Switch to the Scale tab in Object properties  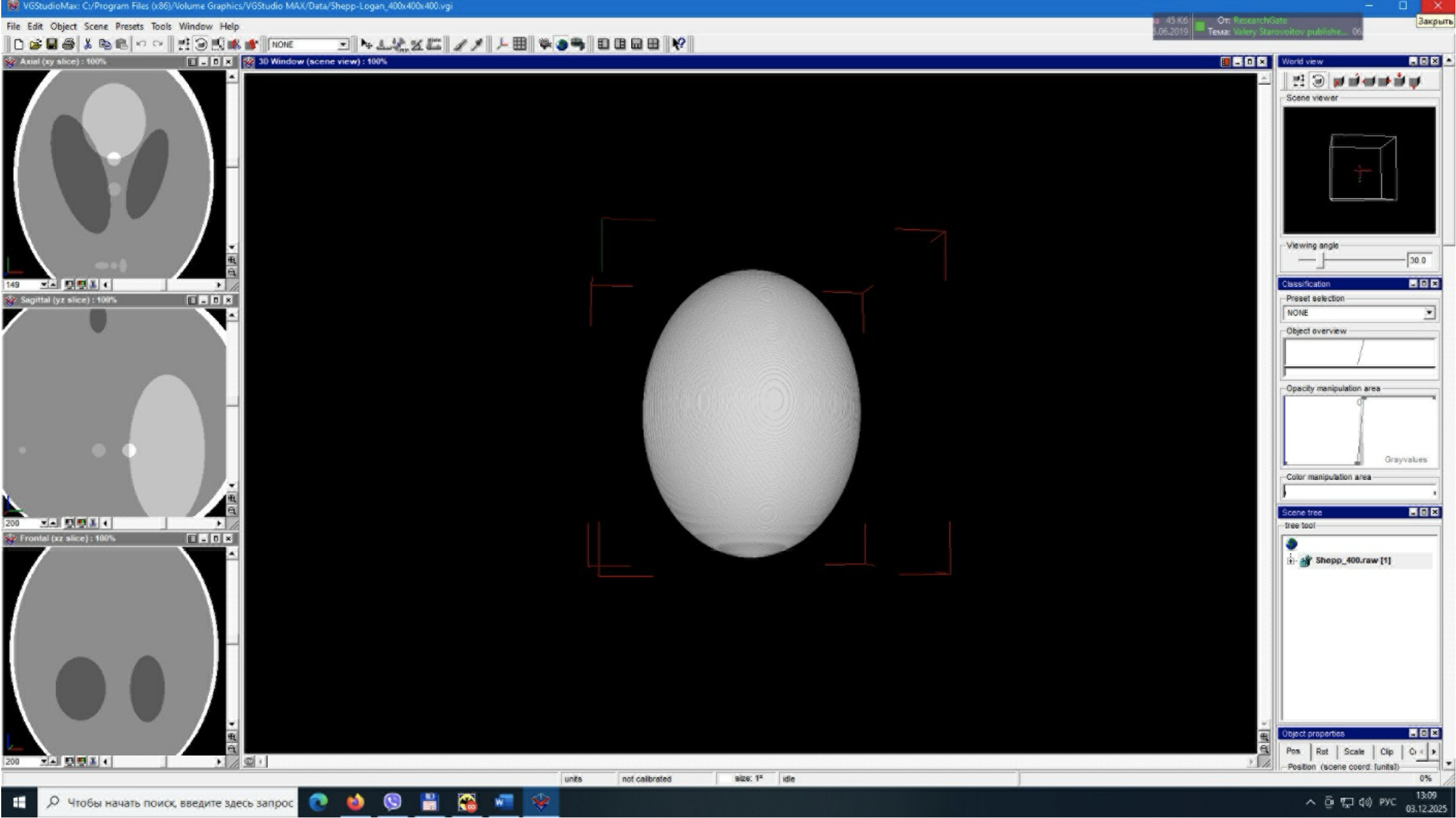coord(1354,751)
